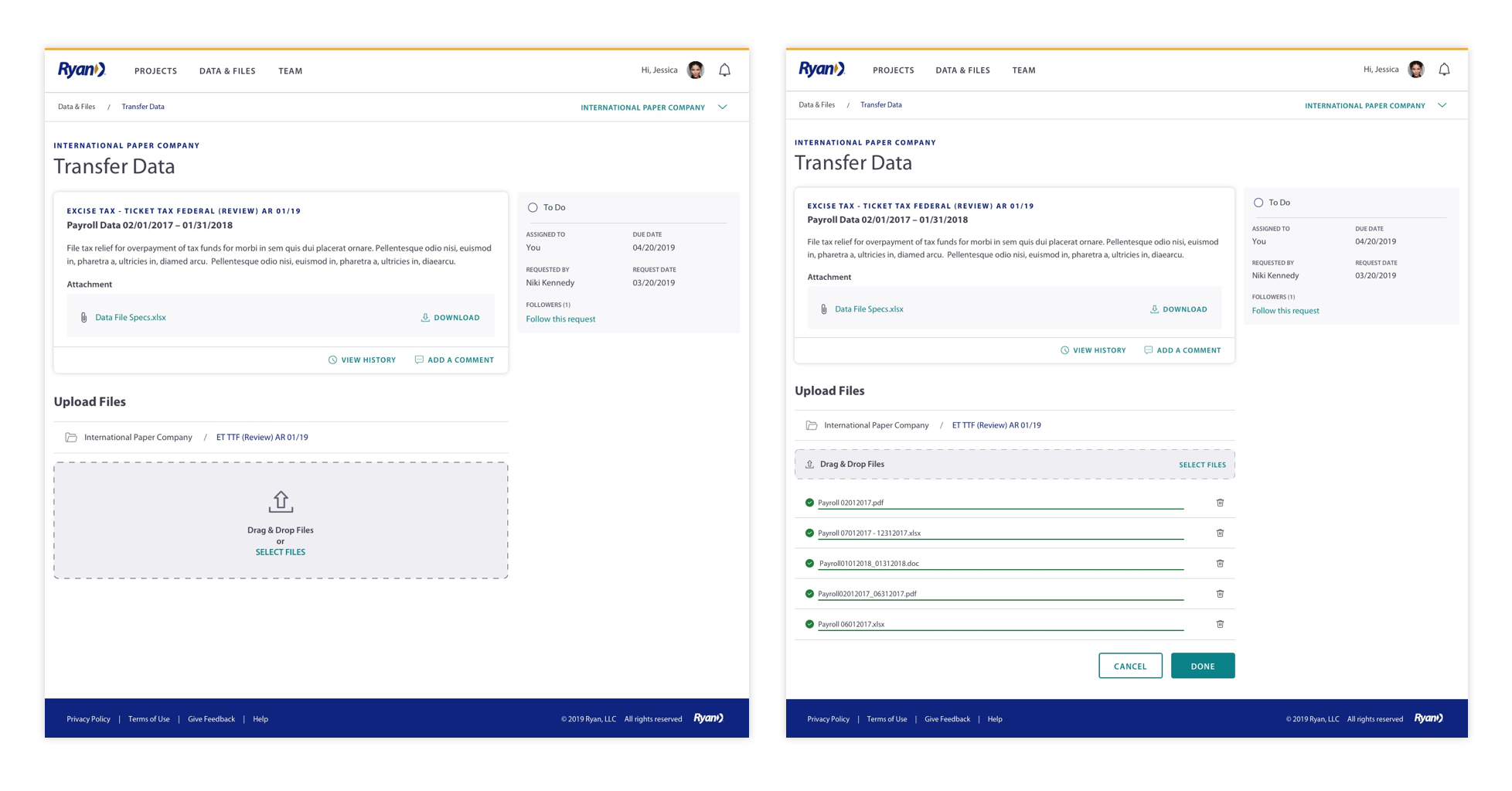Click ET TTF (Review) AR 01/19 folder link, right screen
This screenshot has height=791, width=1512.
(996, 425)
